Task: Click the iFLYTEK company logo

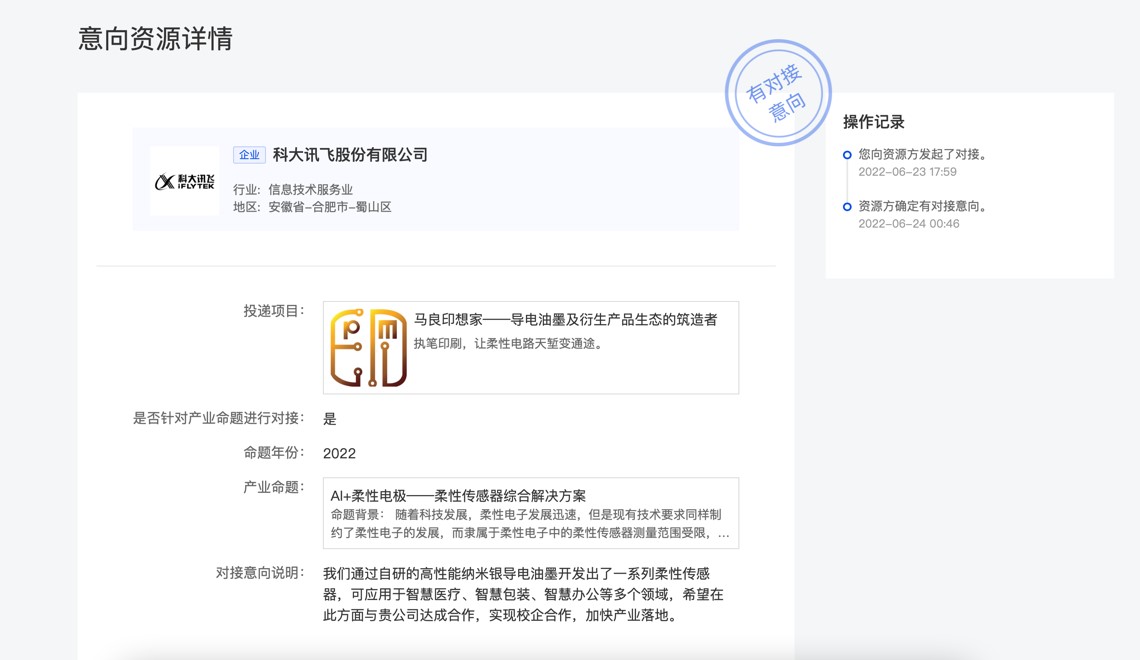Action: [x=185, y=181]
